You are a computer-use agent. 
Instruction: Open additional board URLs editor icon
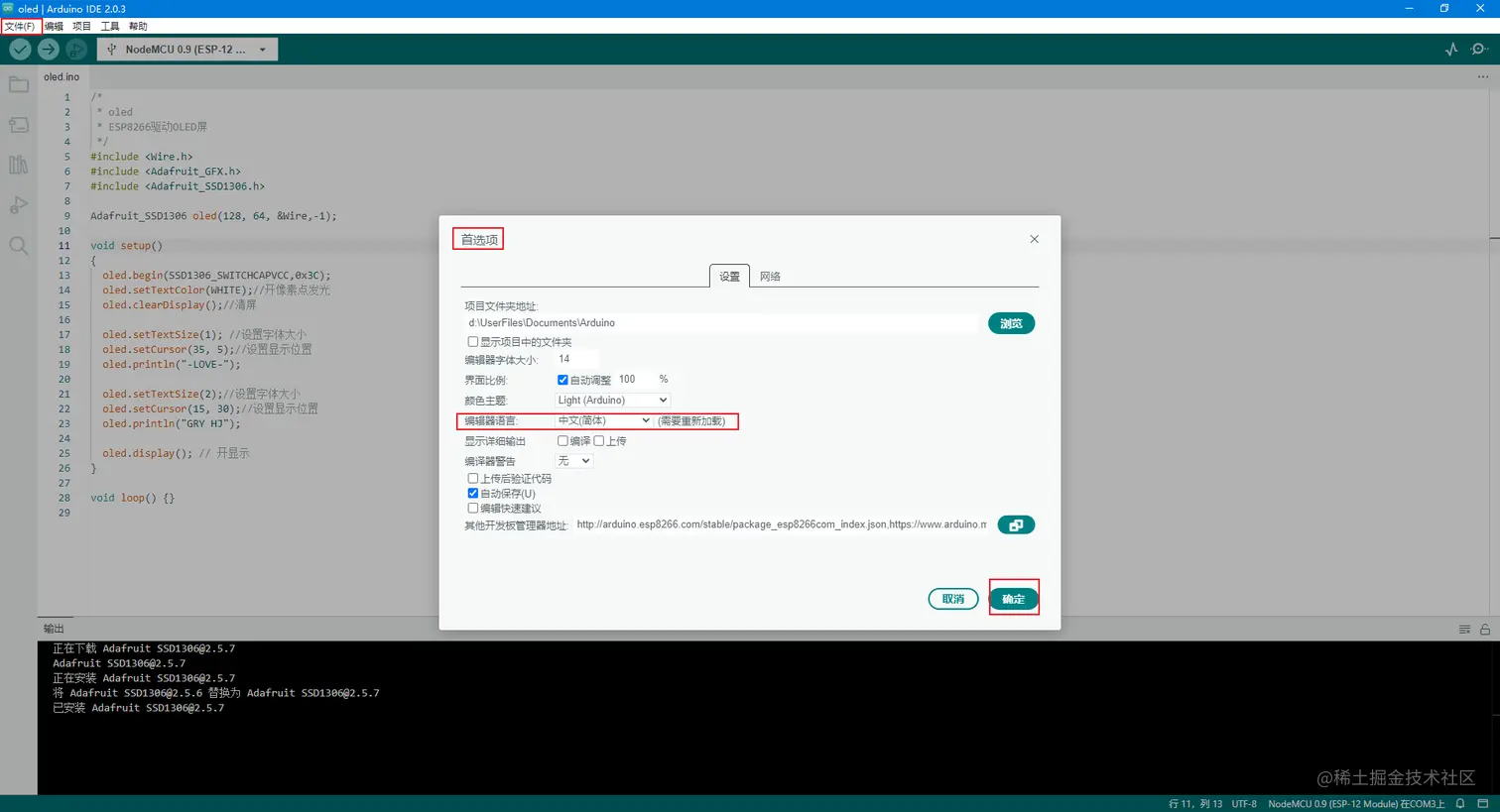1016,524
